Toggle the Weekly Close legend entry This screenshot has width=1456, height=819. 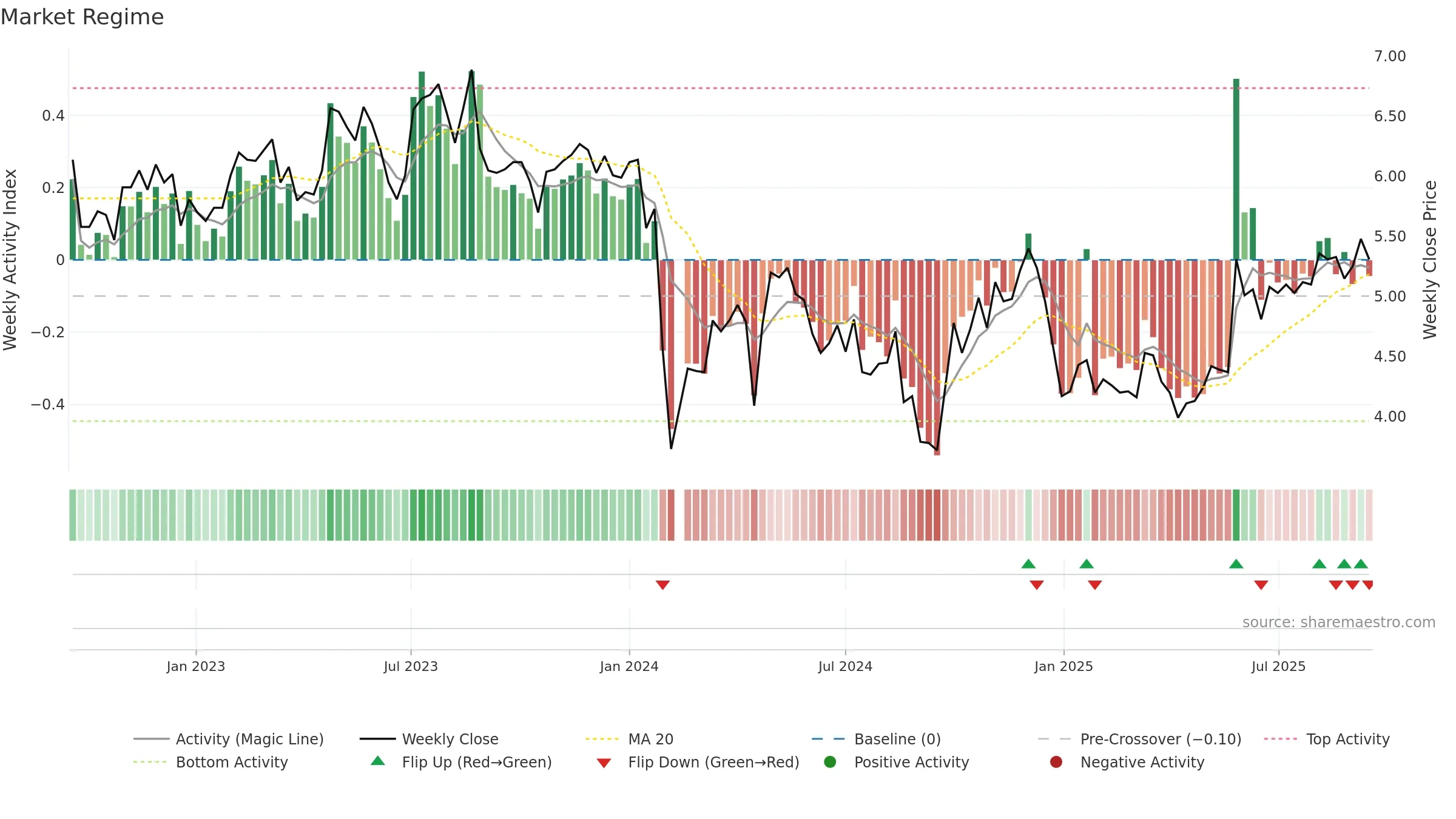(429, 739)
